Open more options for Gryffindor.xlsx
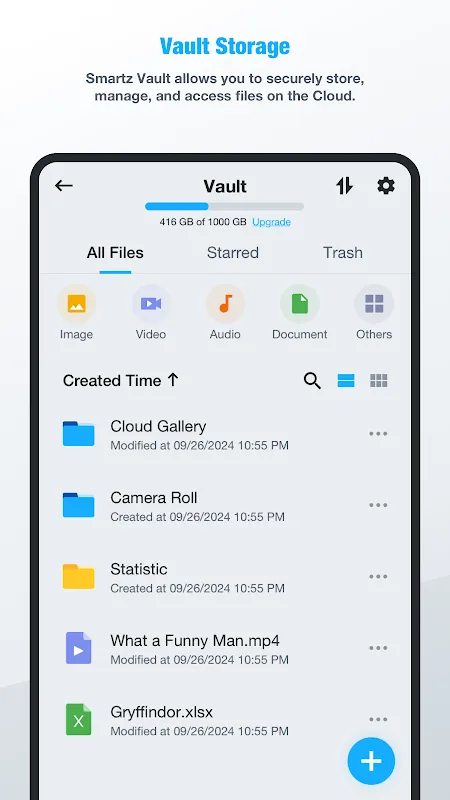 pos(378,719)
